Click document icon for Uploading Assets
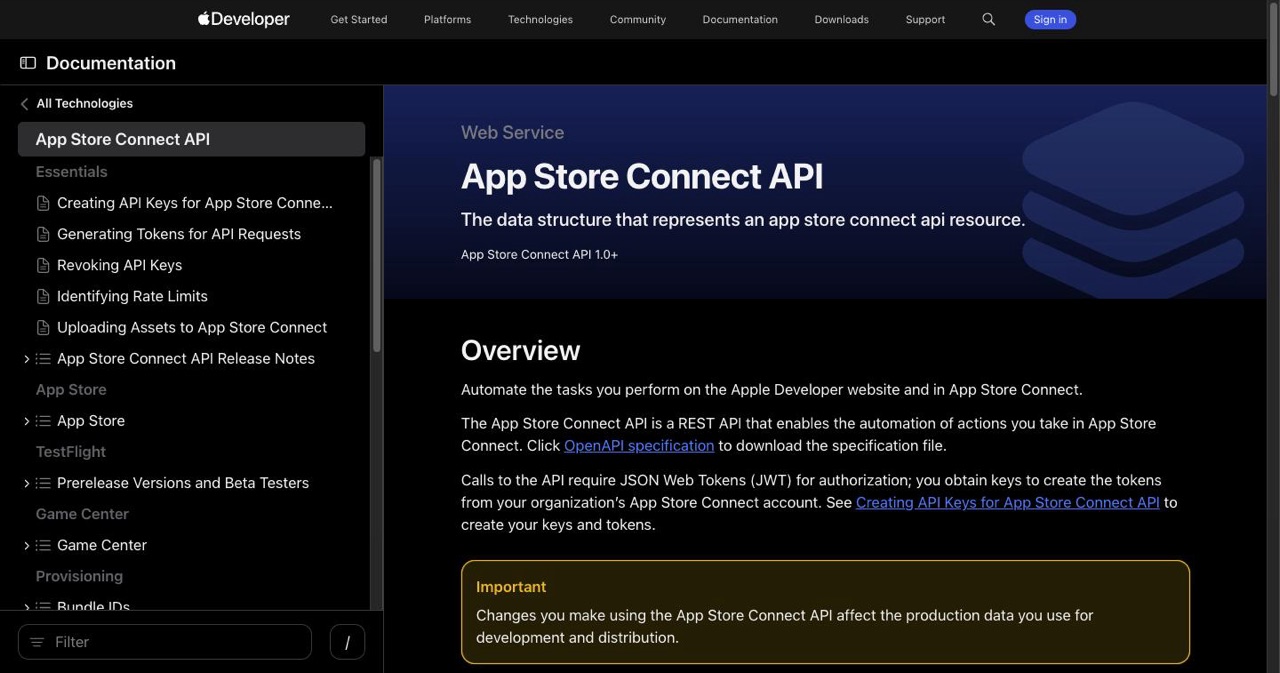Screen dimensions: 1280x673 tap(43, 327)
